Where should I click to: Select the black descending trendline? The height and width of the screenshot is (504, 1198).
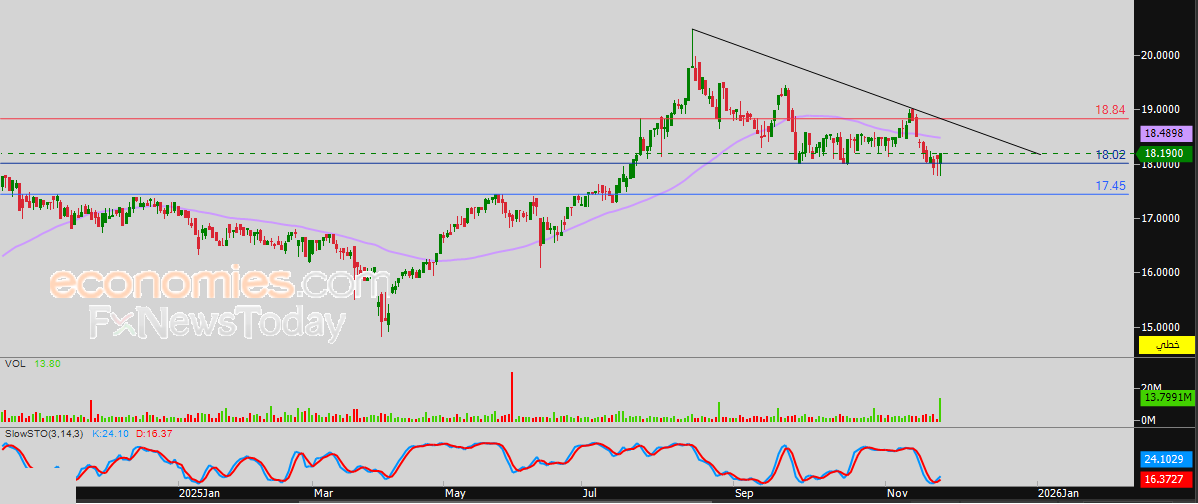(x=866, y=92)
